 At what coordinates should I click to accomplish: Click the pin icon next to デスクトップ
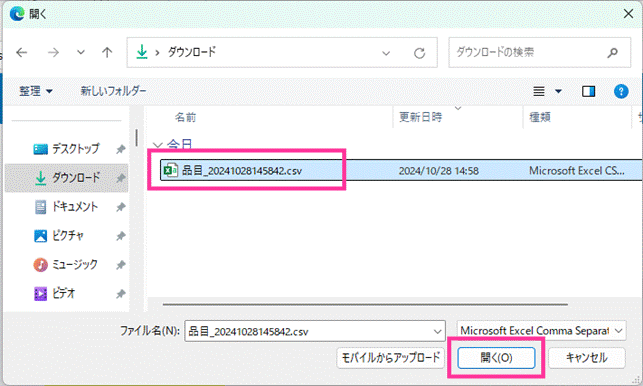click(121, 149)
